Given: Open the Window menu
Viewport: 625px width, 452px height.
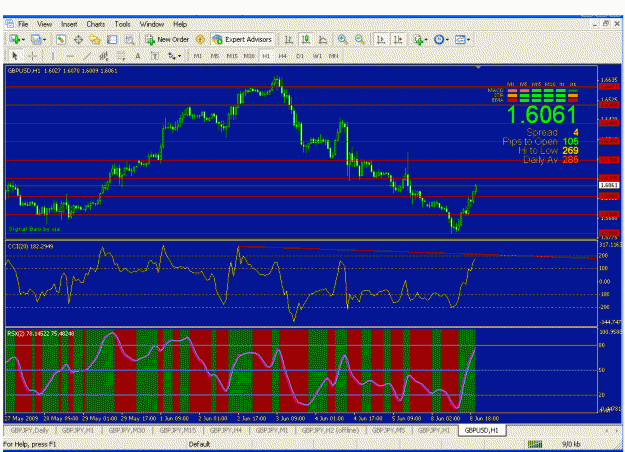Looking at the screenshot, I should (152, 24).
